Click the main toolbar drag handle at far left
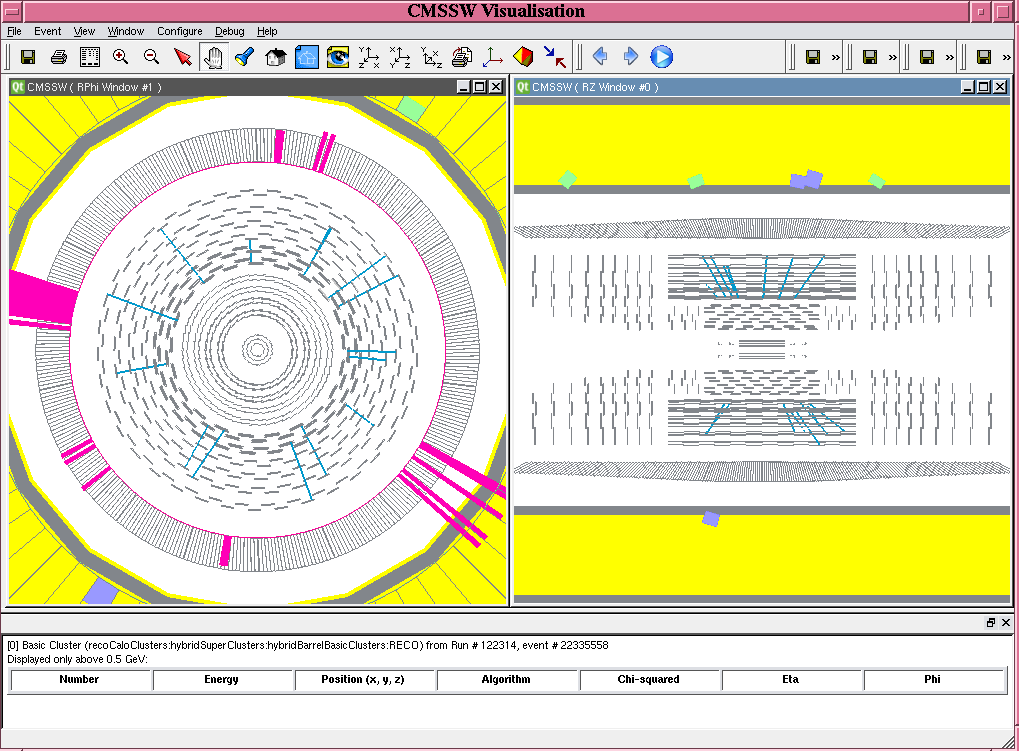Viewport: 1019px width, 751px height. pyautogui.click(x=7, y=57)
